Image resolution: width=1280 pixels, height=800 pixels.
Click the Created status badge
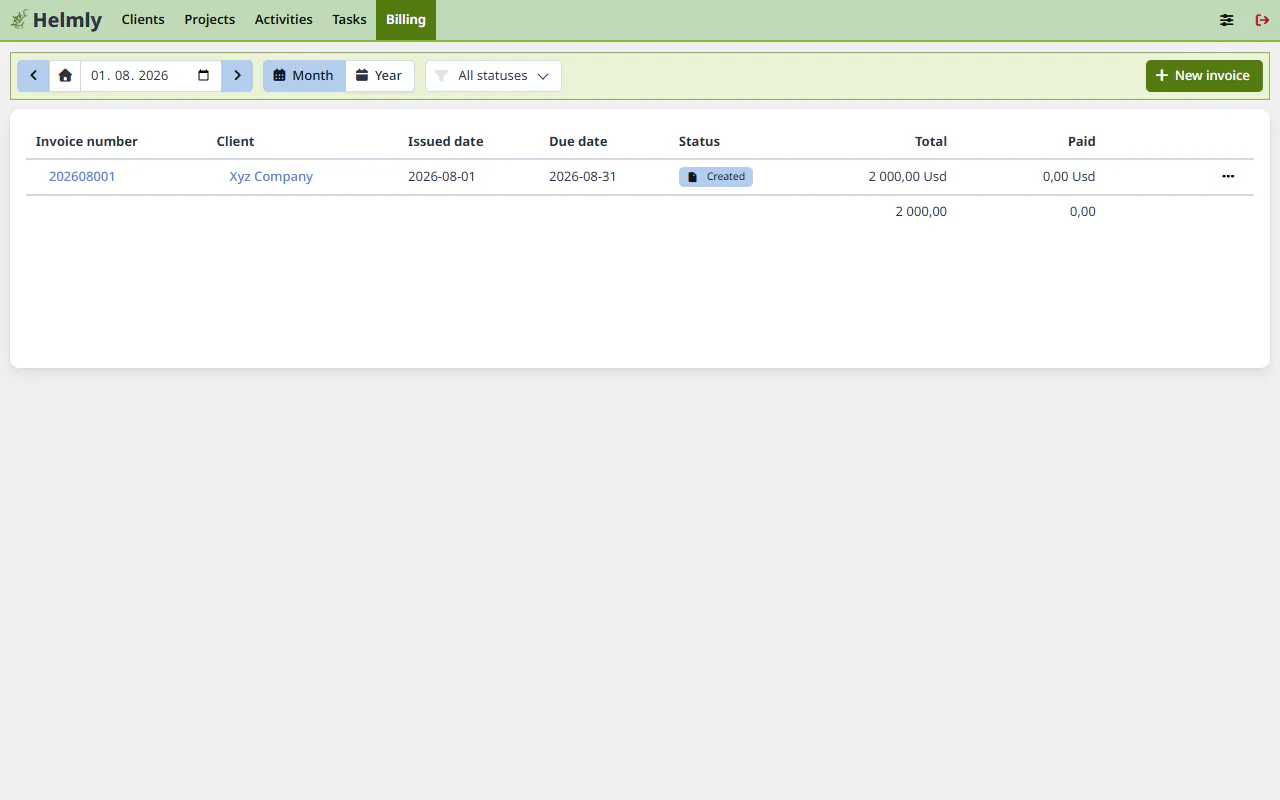(716, 176)
